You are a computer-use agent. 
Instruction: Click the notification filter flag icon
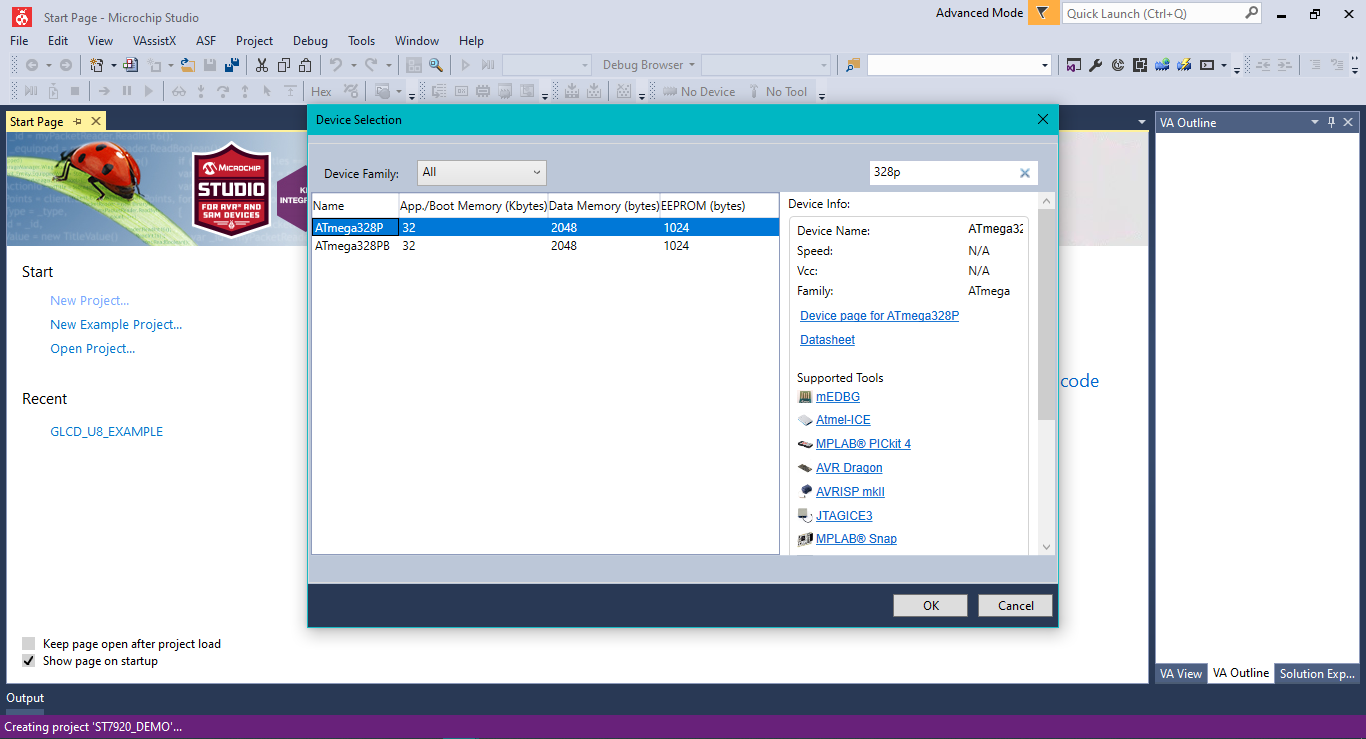(x=1043, y=13)
